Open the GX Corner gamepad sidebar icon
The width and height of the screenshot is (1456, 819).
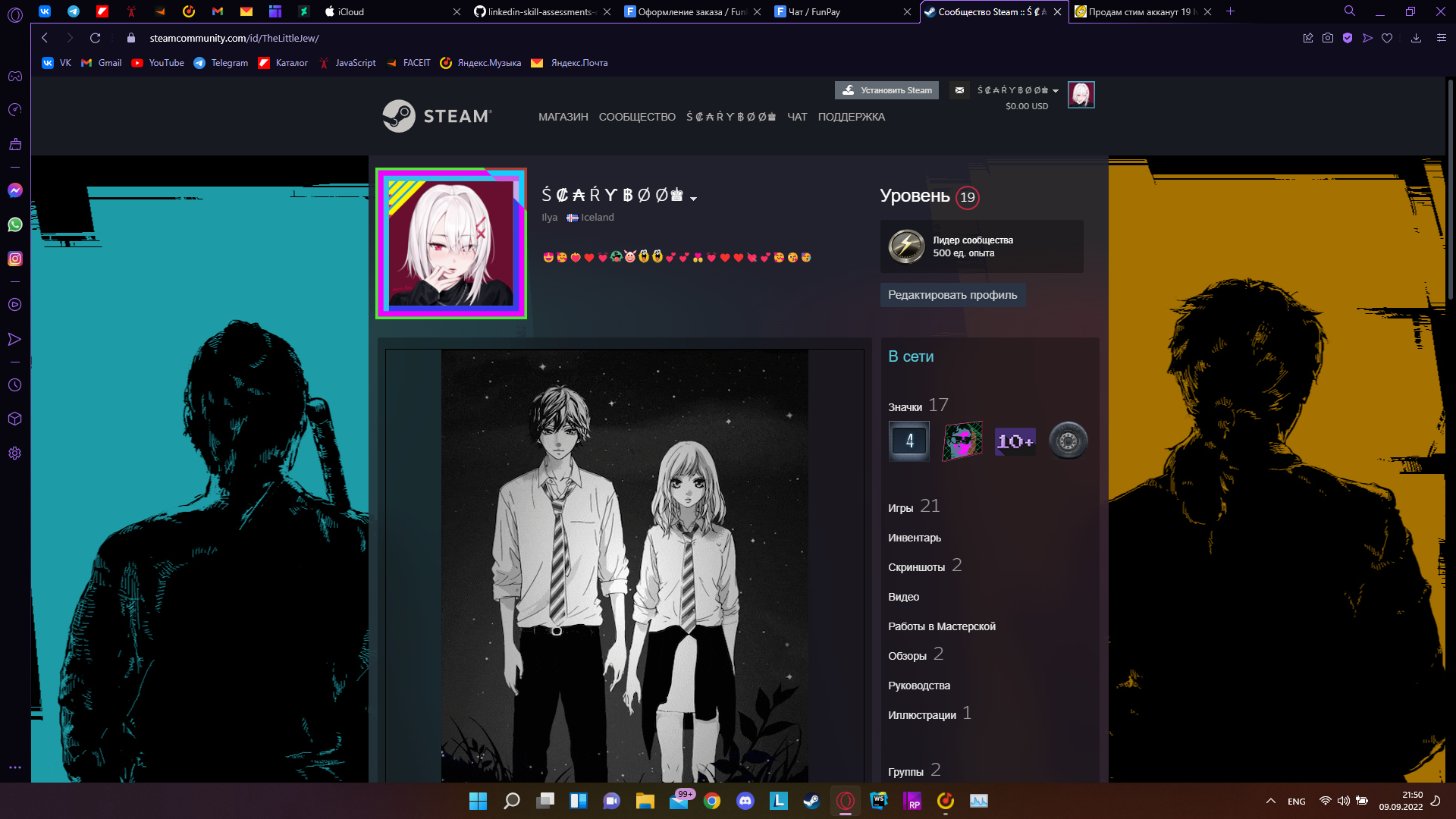14,76
